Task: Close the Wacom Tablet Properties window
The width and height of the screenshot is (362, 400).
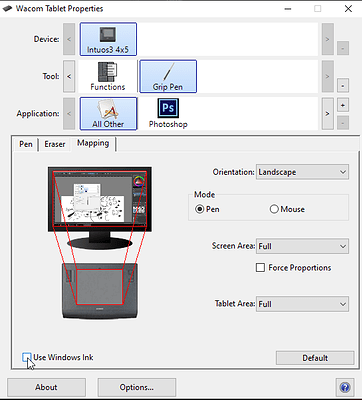Action: pos(348,9)
